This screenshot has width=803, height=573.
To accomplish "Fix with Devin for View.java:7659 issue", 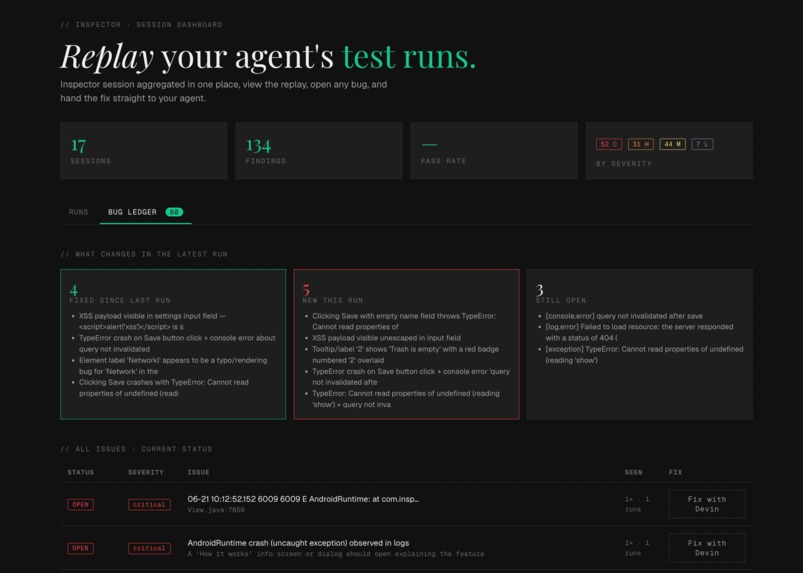I will (707, 504).
